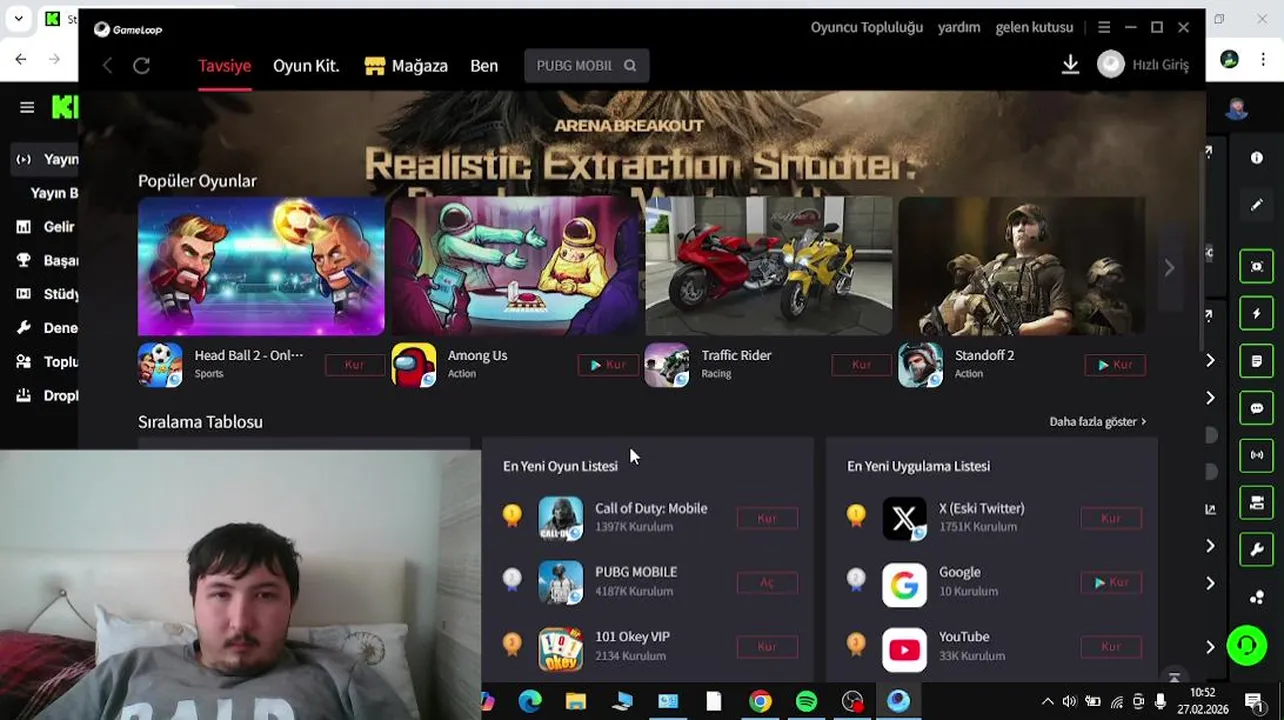Expand the Kick panel chevron beside wrench icon

1210,546
